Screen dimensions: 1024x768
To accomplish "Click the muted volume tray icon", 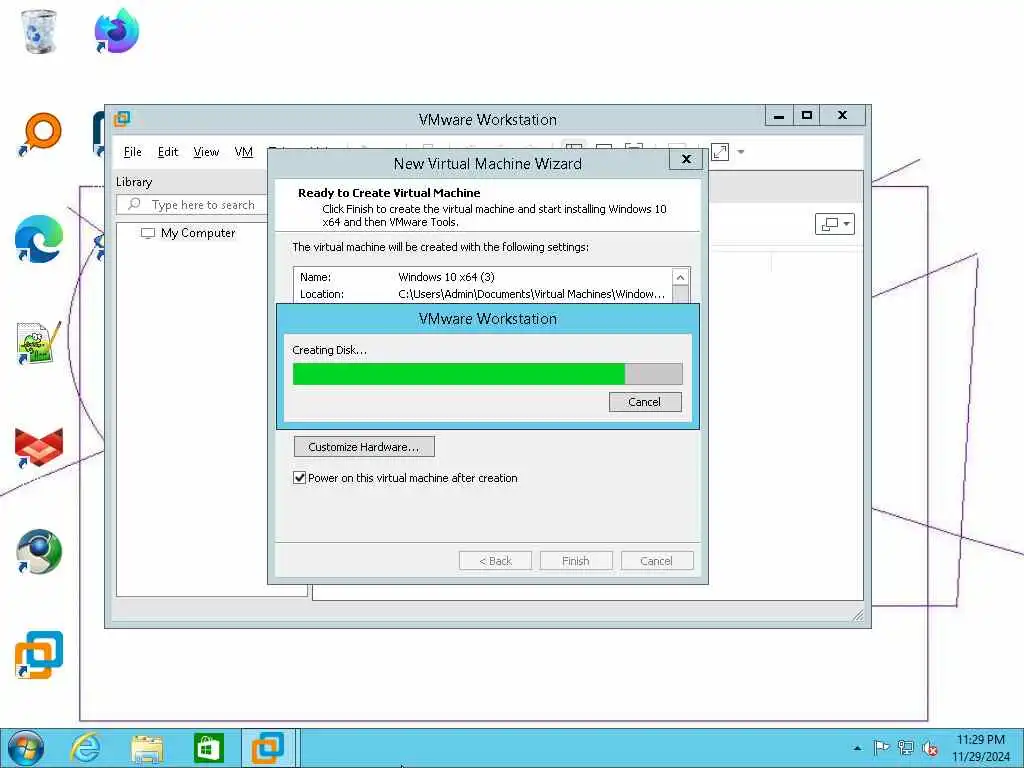I will (930, 748).
